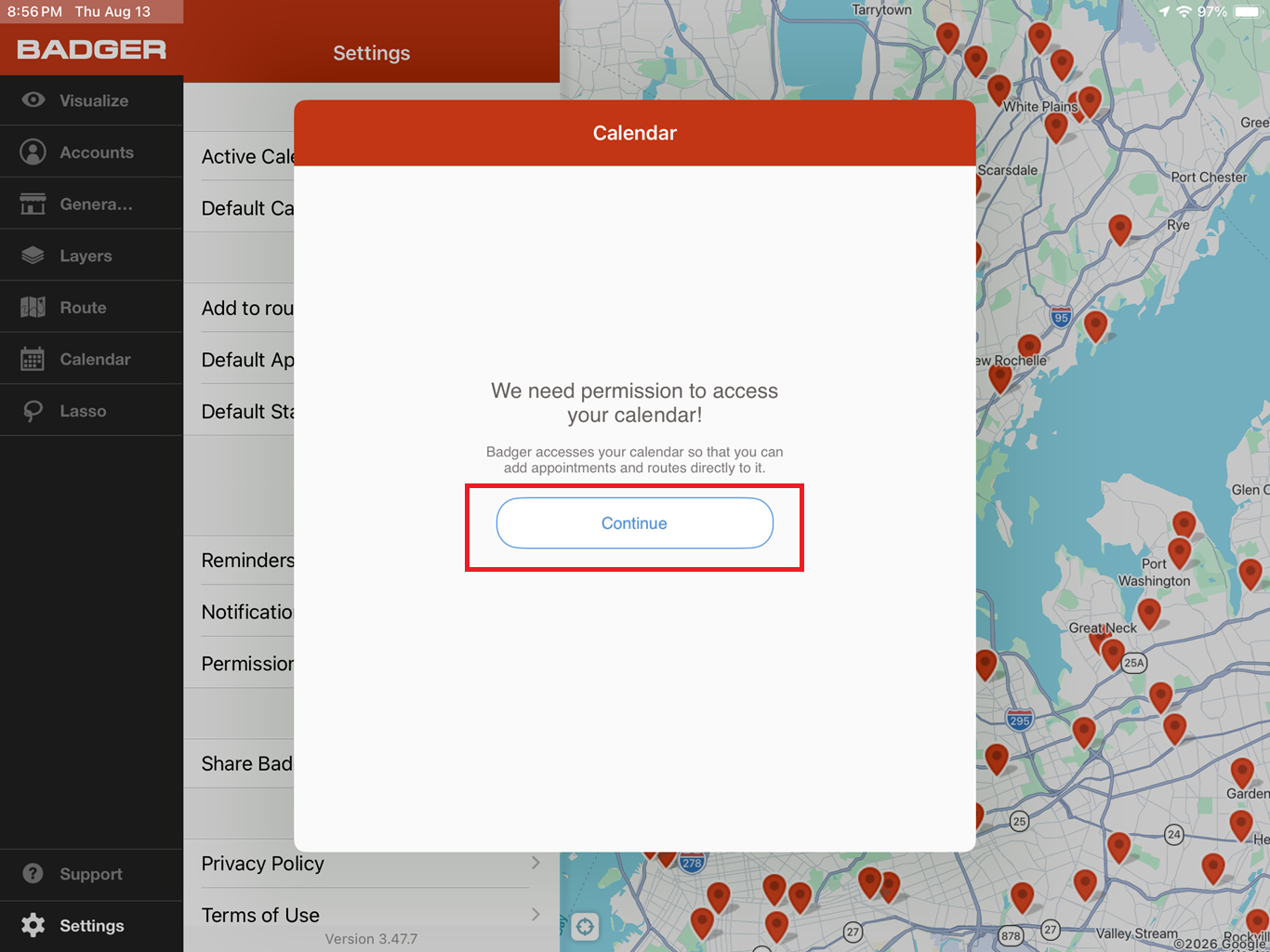Open the Permissions settings row
1270x952 pixels.
(239, 664)
